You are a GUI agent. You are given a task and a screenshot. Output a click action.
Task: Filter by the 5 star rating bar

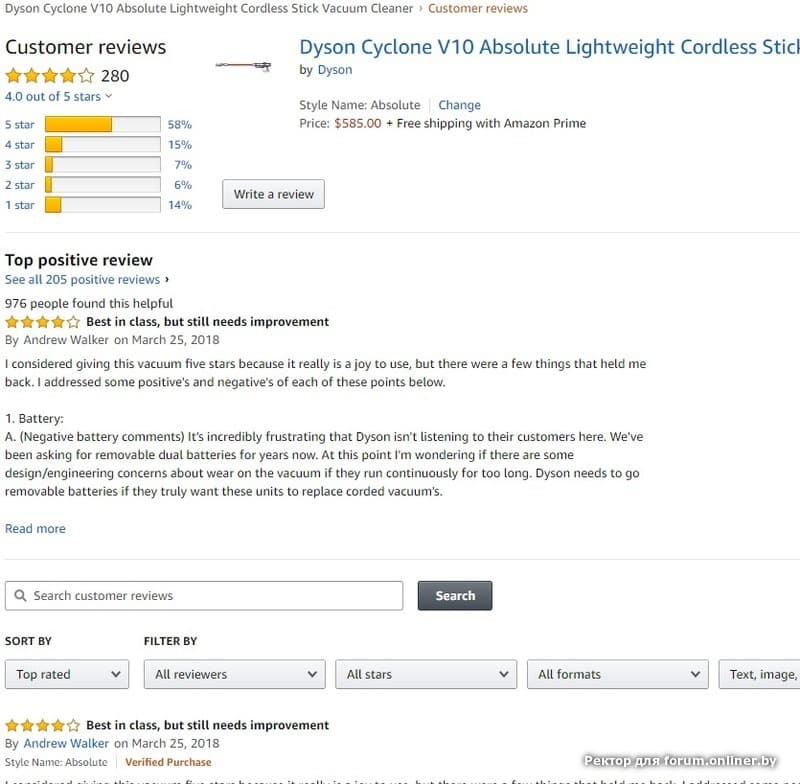click(102, 125)
